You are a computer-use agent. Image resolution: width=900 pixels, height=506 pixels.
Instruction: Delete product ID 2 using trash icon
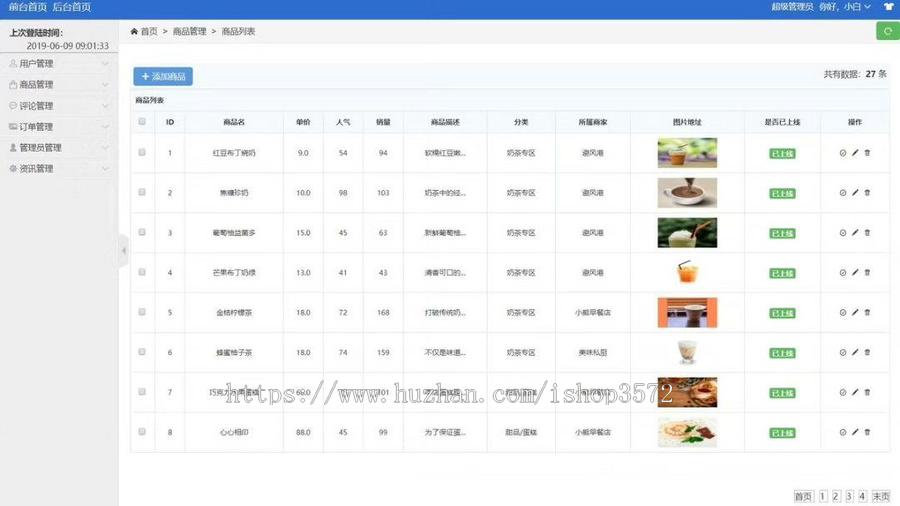pyautogui.click(x=867, y=193)
